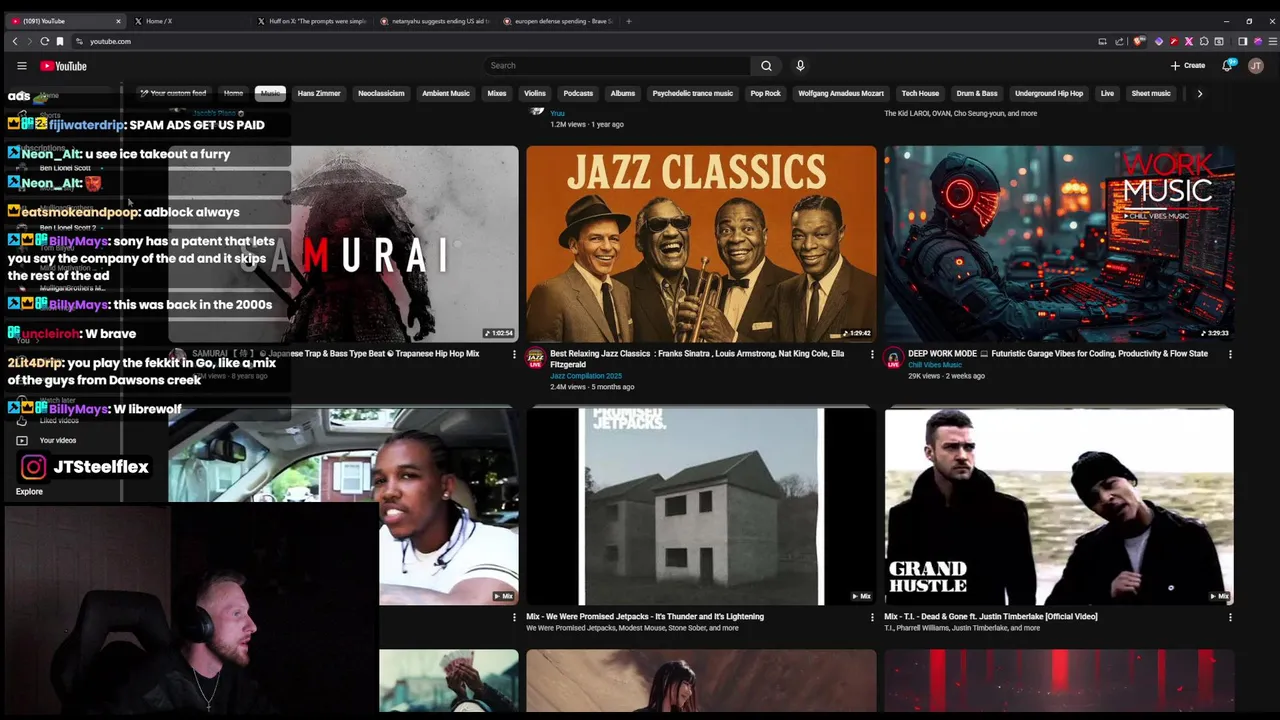Screen dimensions: 1280x720
Task: Open the YouTube hamburger guide menu
Action: coord(22,66)
